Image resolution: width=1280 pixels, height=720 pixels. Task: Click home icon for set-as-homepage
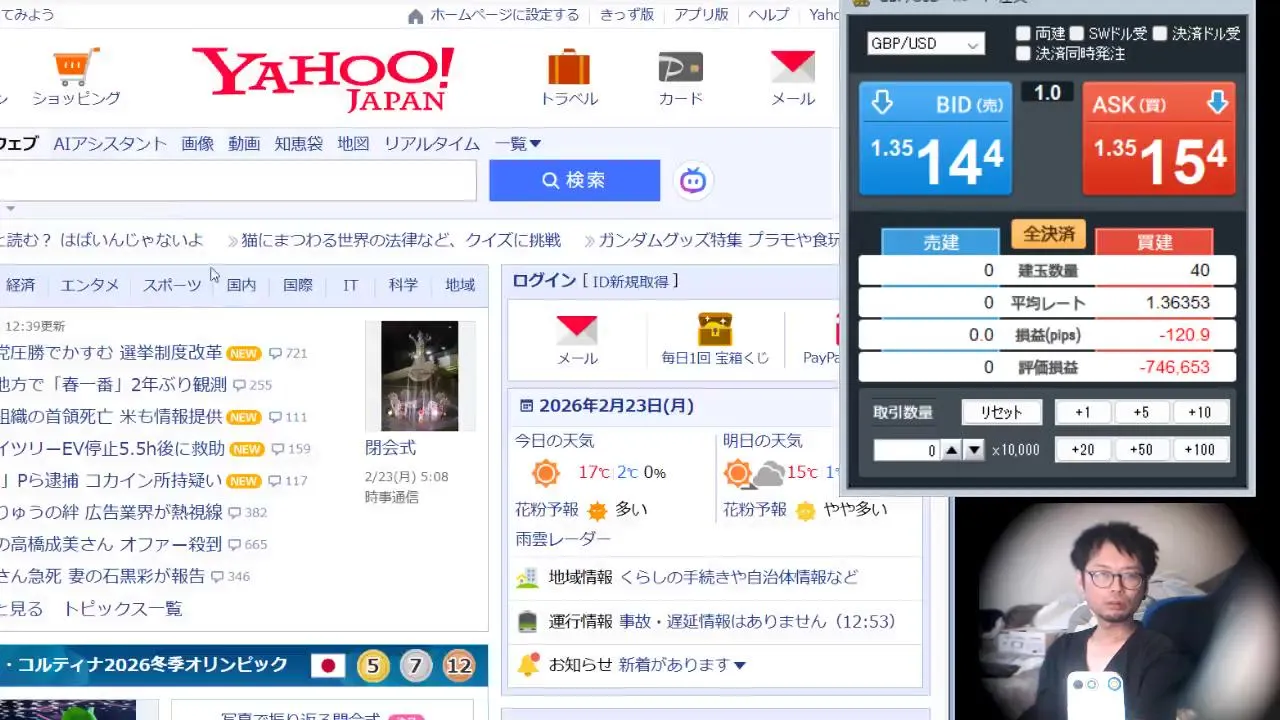(x=416, y=16)
